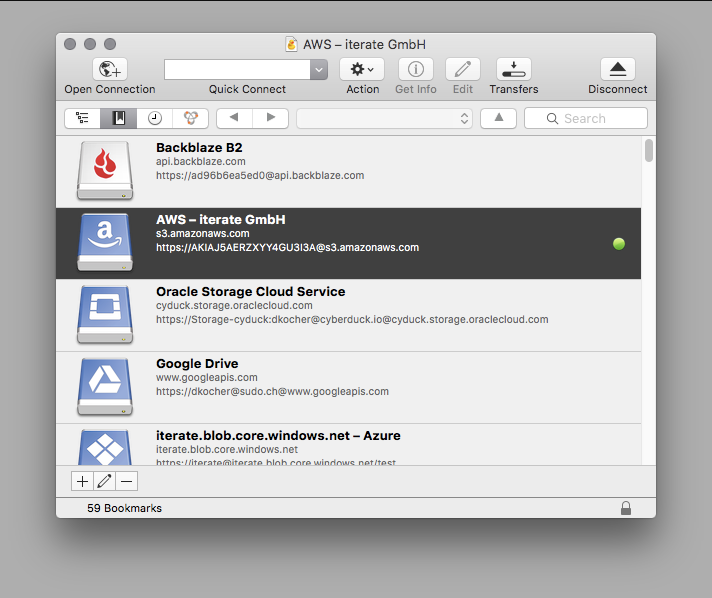The width and height of the screenshot is (712, 598).
Task: Select the Google Drive drive icon
Action: point(105,386)
